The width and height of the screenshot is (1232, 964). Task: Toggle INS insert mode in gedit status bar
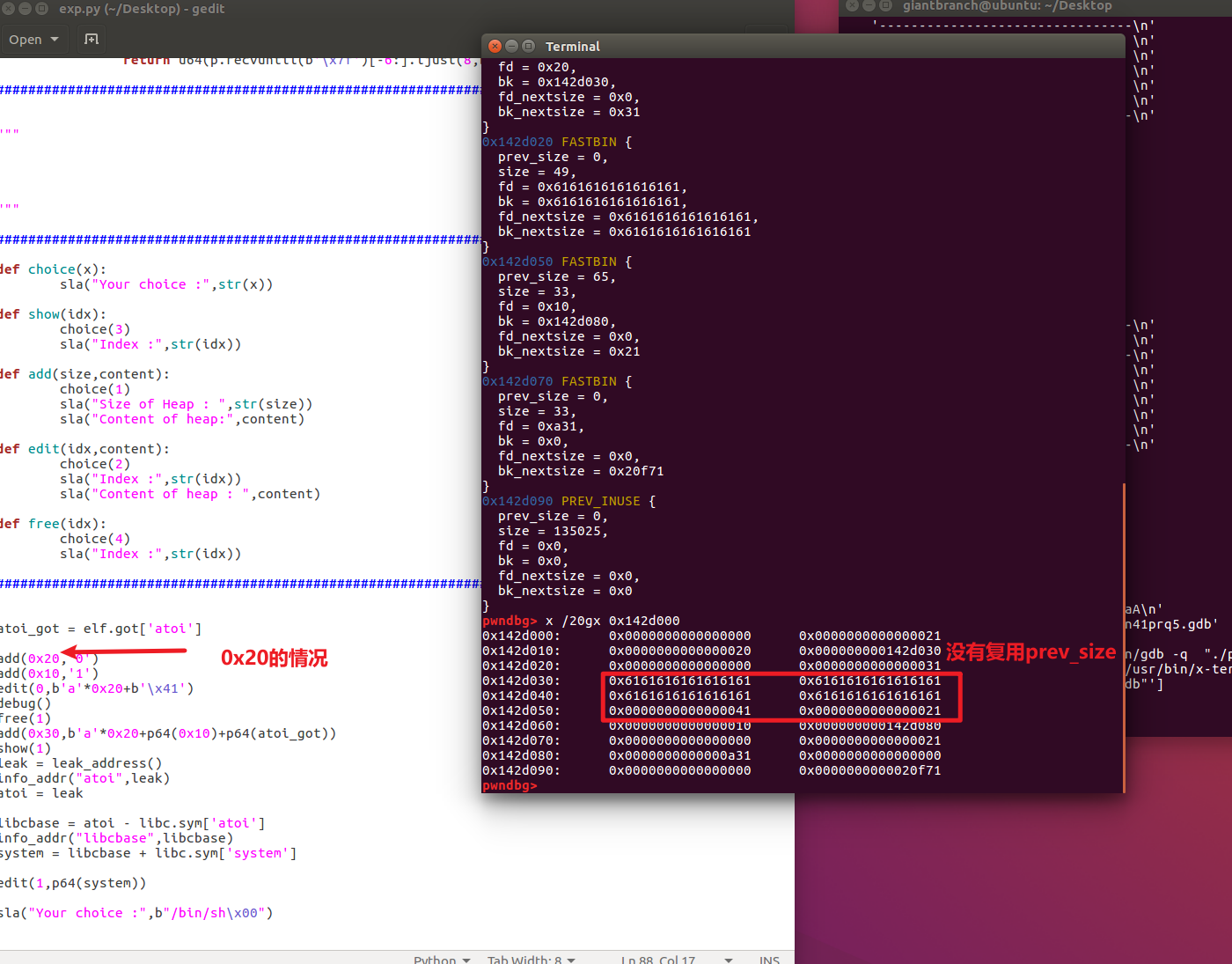769,959
